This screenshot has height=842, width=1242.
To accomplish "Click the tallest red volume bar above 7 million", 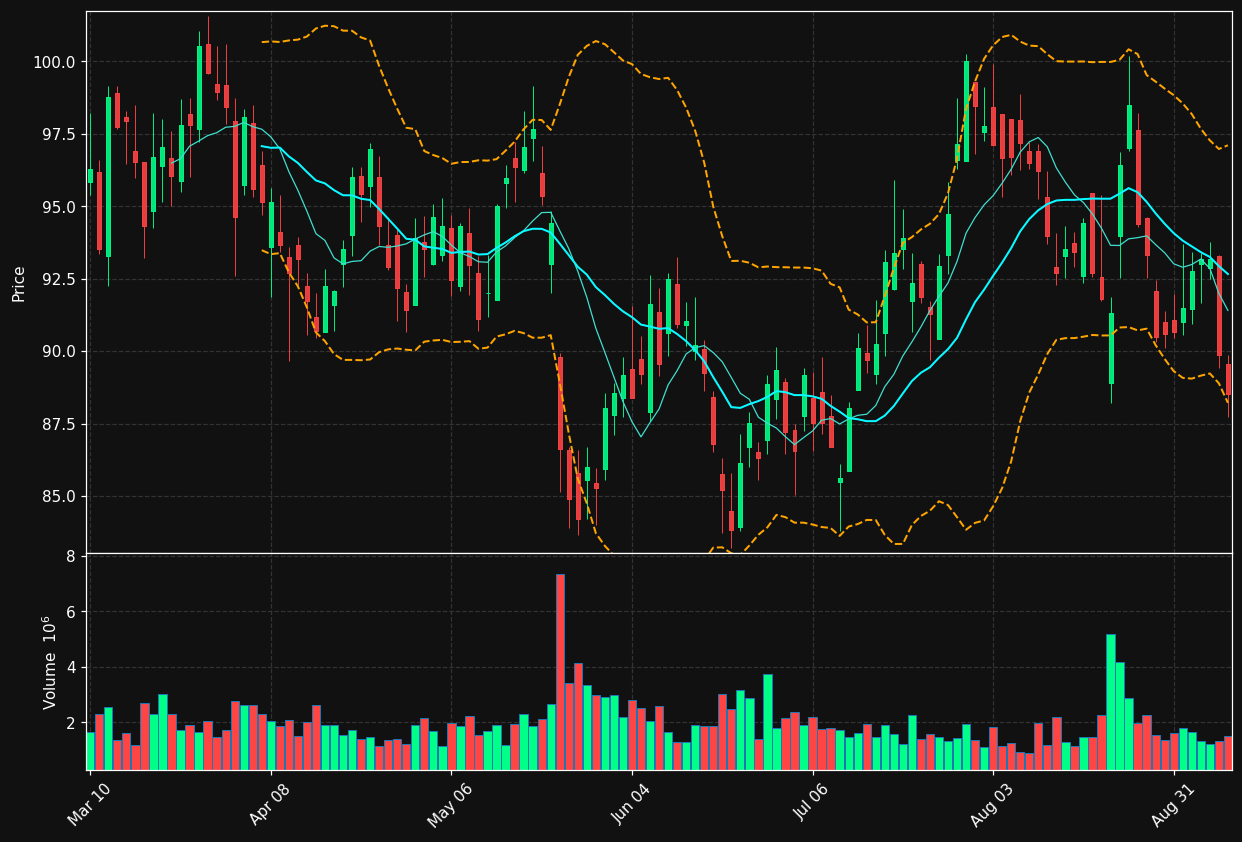I will coord(560,672).
